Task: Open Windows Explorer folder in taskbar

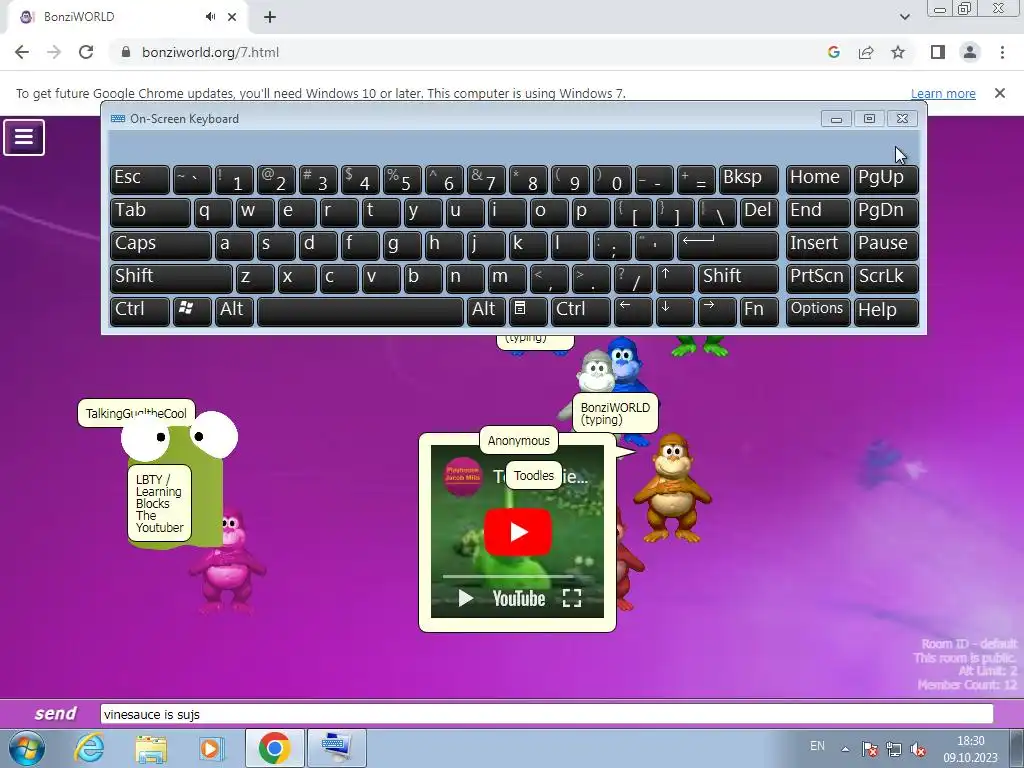Action: (151, 748)
